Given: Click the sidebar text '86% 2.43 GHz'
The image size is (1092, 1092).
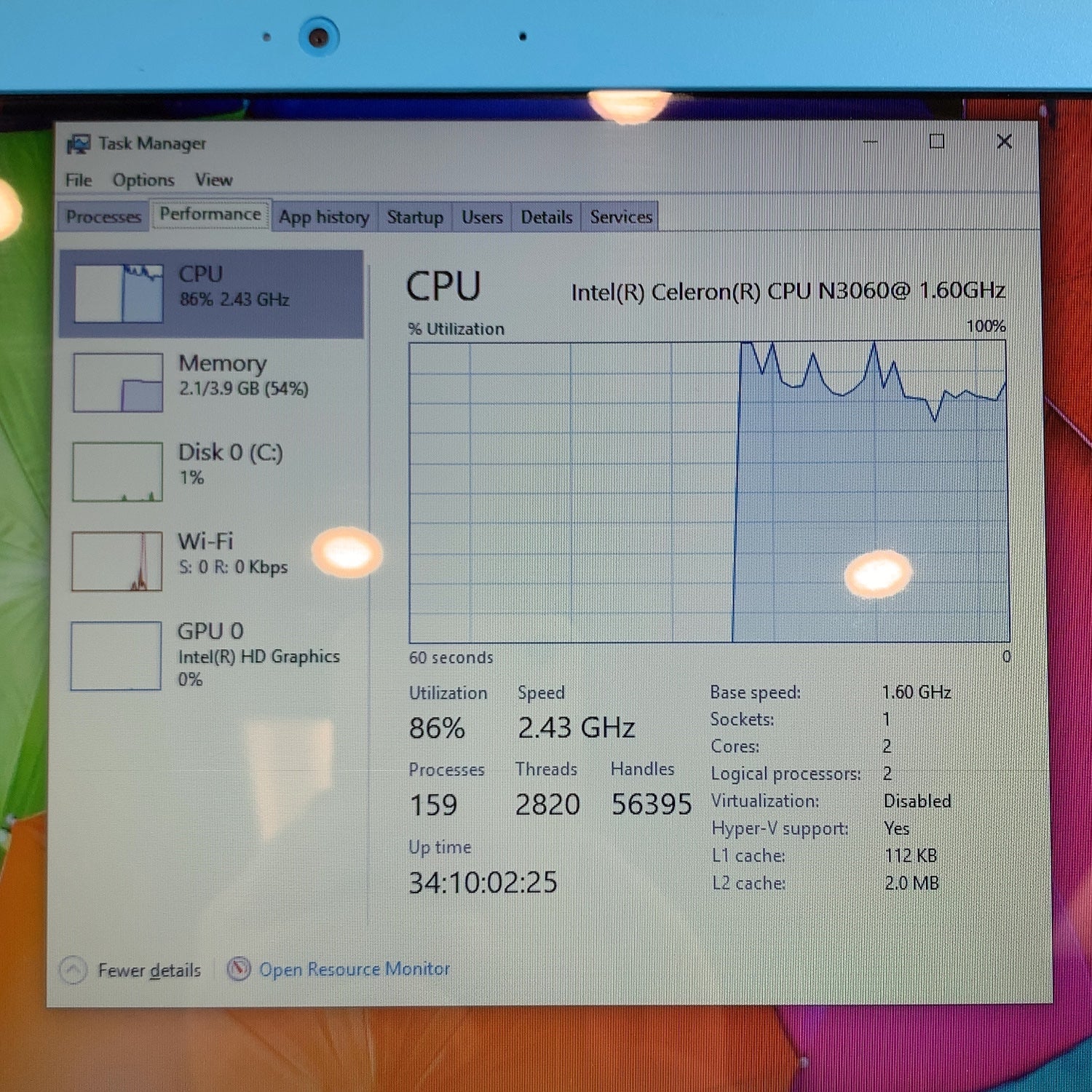Looking at the screenshot, I should [234, 299].
